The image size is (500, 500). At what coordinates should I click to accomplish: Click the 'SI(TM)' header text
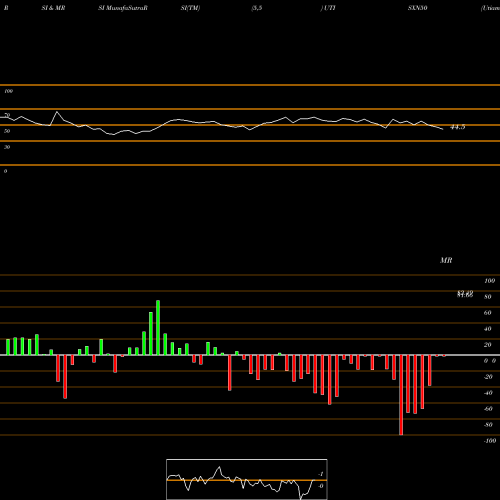[190, 8]
